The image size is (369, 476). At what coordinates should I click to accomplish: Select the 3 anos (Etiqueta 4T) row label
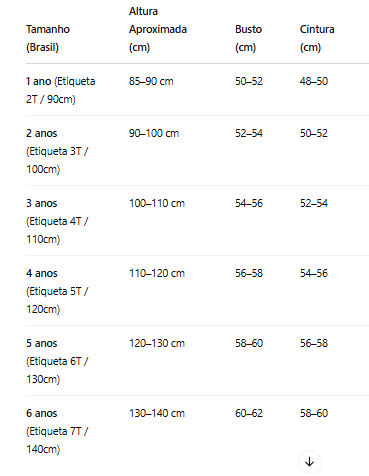pyautogui.click(x=57, y=221)
